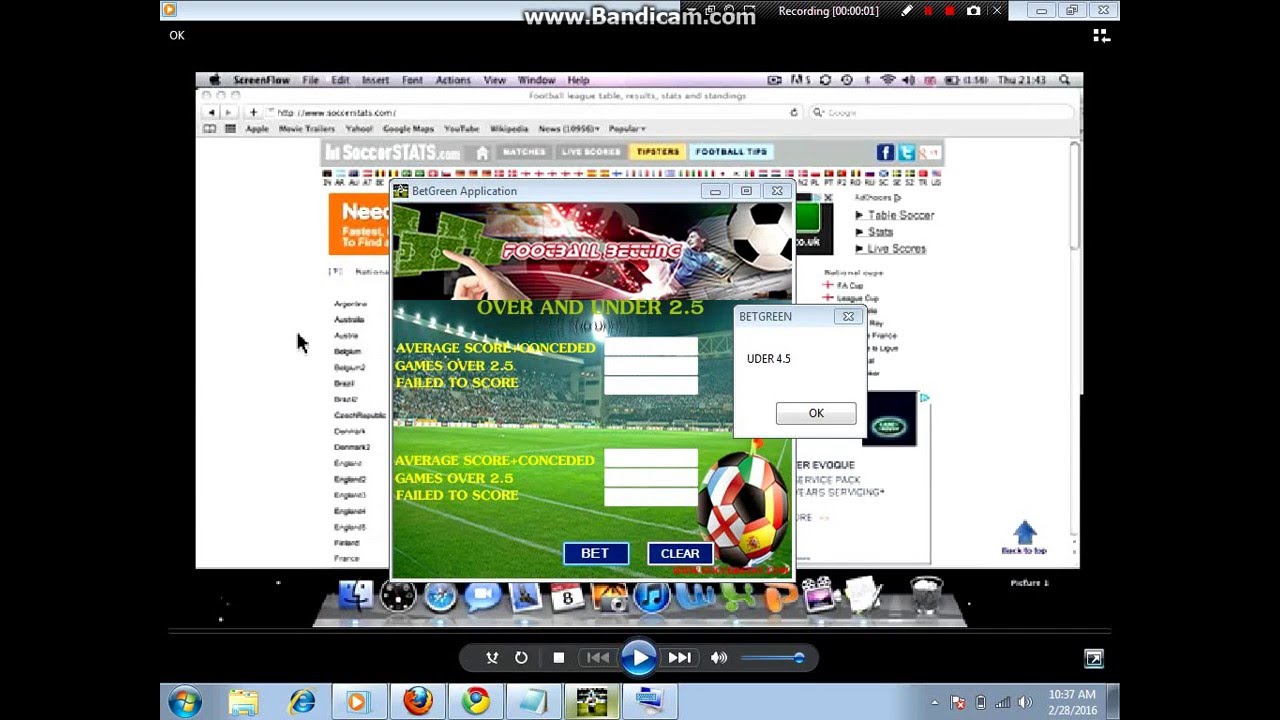Click the FOOTBALL TIPS tab

pyautogui.click(x=731, y=152)
